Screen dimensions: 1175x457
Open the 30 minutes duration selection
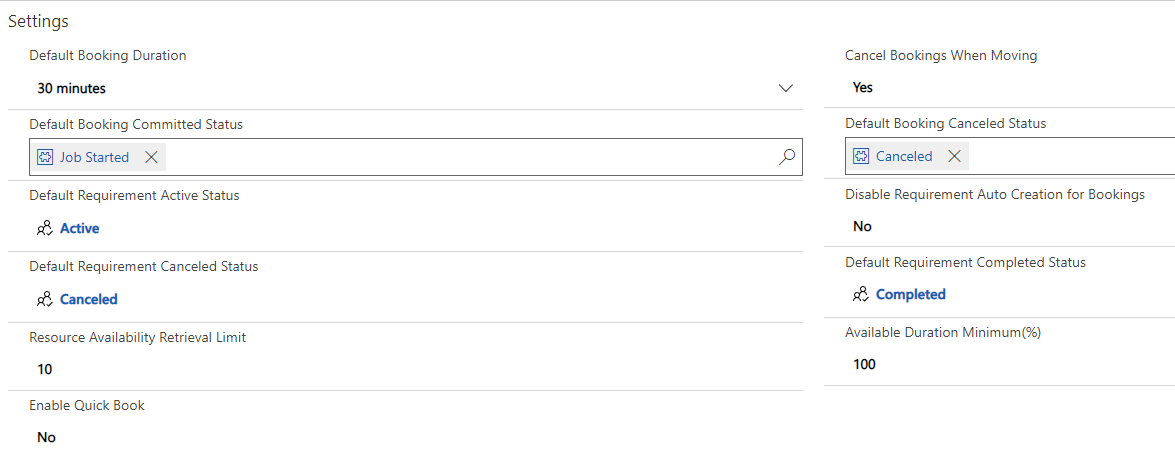point(72,88)
